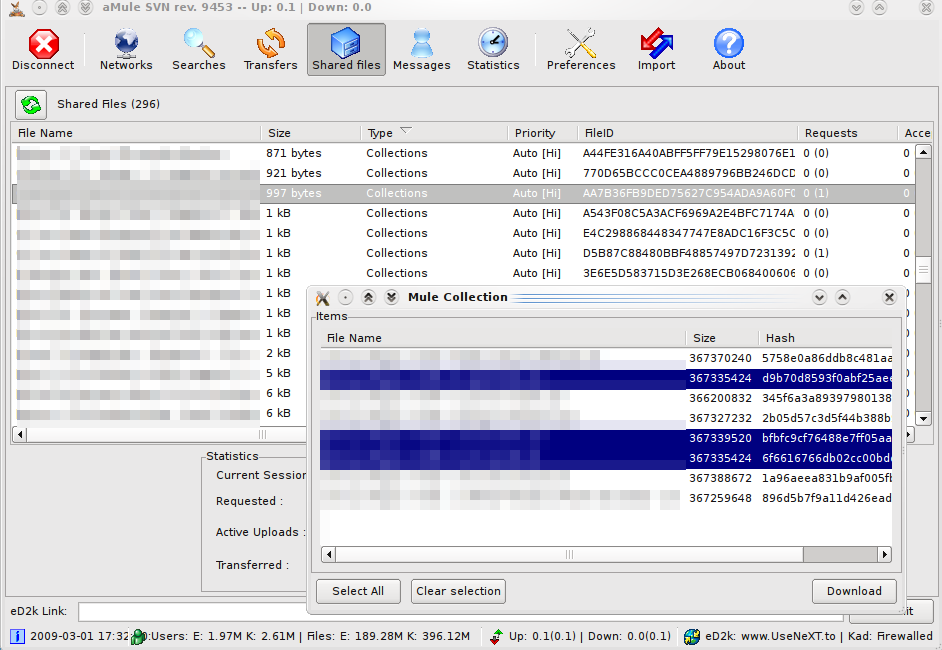Image resolution: width=942 pixels, height=650 pixels.
Task: Click the Disconnect toolbar icon
Action: 43,50
